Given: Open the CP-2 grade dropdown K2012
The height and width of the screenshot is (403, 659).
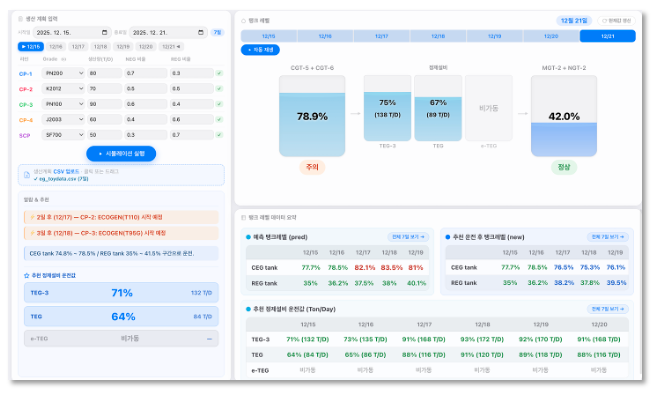Looking at the screenshot, I should click(63, 89).
